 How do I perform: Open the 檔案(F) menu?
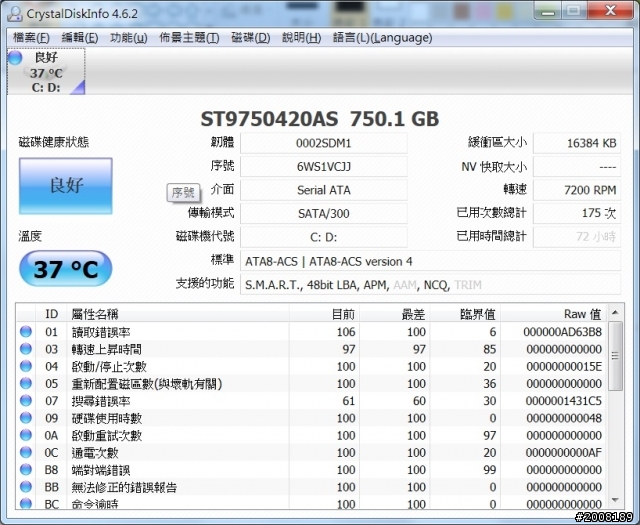tap(31, 38)
